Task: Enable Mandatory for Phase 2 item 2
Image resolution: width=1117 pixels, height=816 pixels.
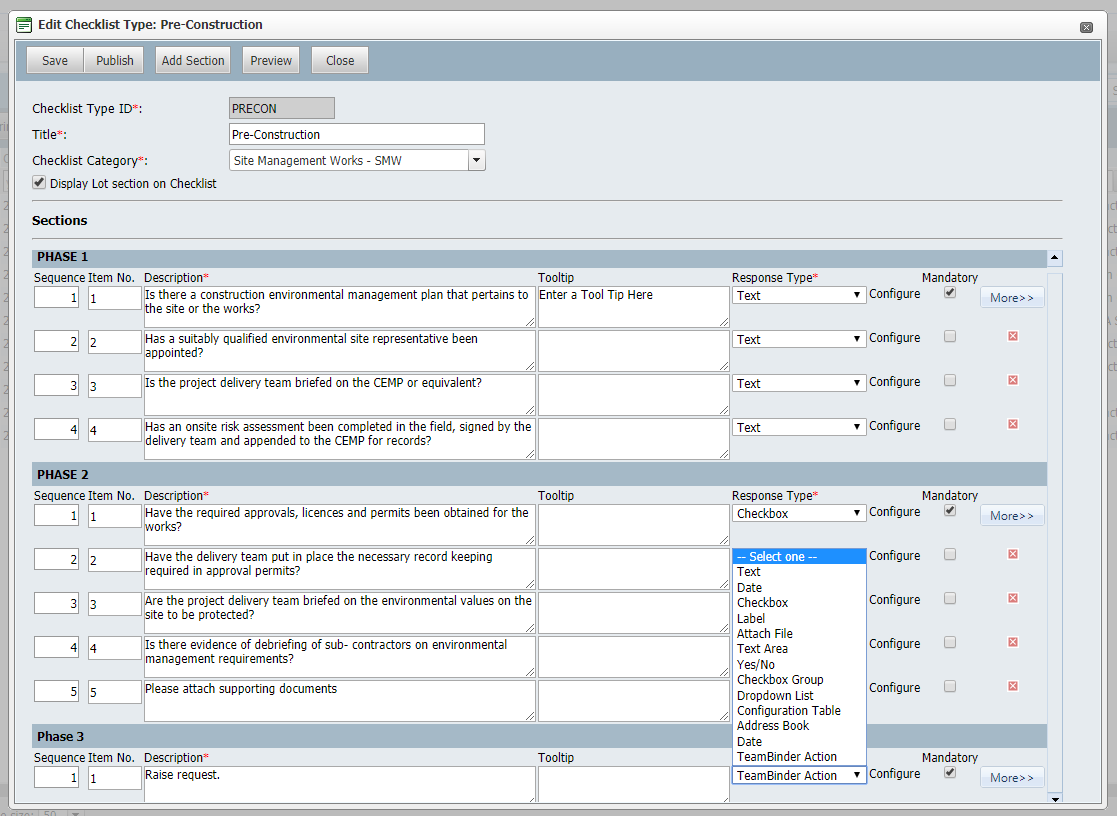Action: tap(950, 555)
